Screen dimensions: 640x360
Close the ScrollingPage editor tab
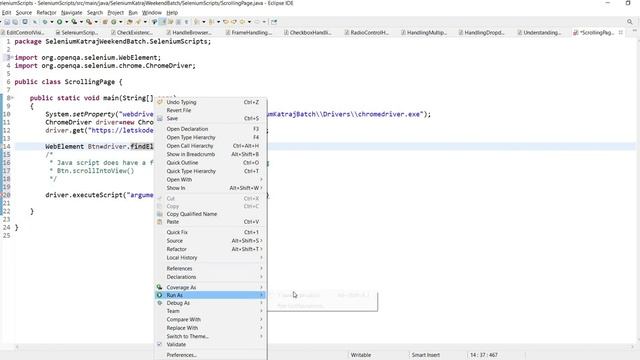click(621, 32)
